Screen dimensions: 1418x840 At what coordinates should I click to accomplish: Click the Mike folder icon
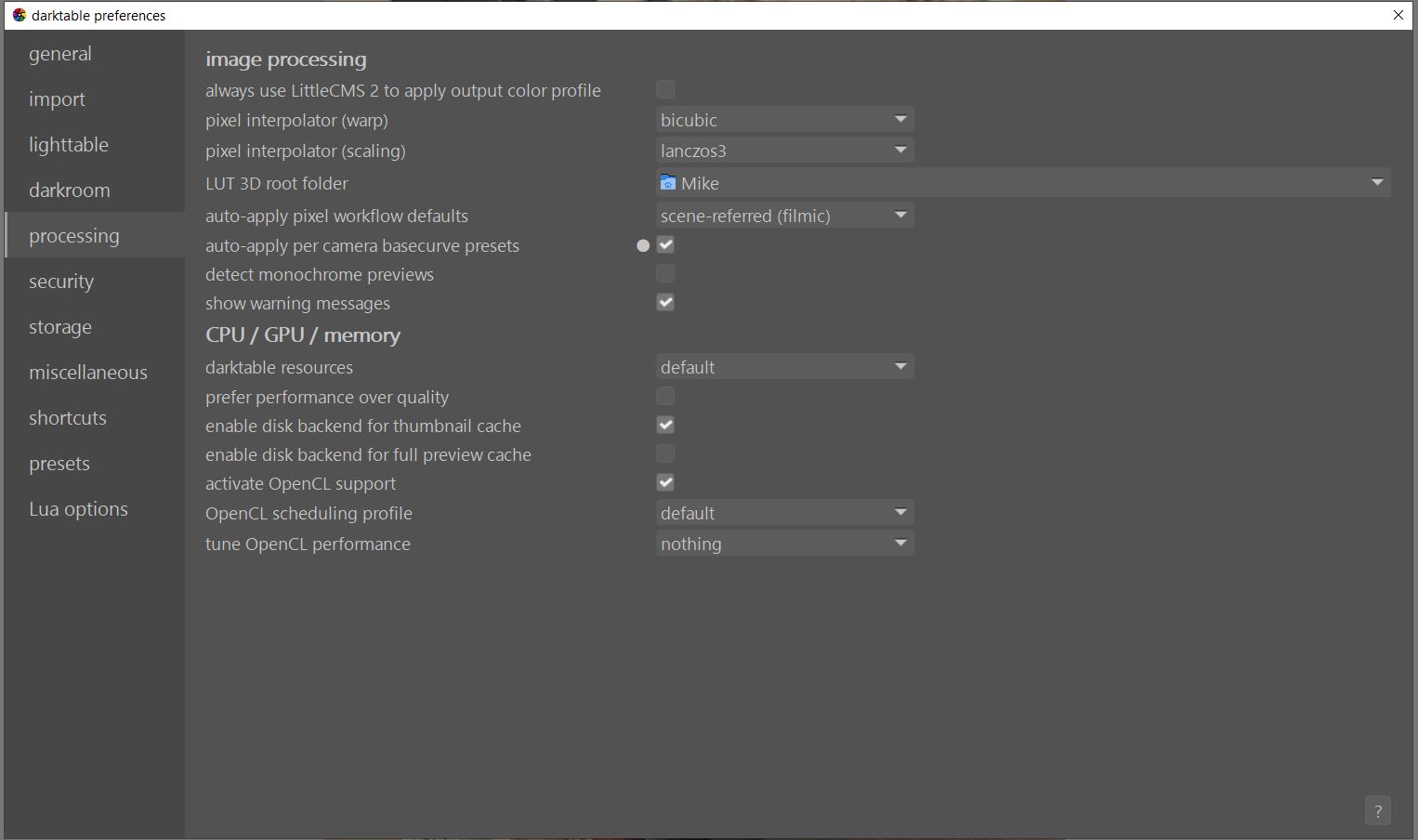click(x=667, y=183)
